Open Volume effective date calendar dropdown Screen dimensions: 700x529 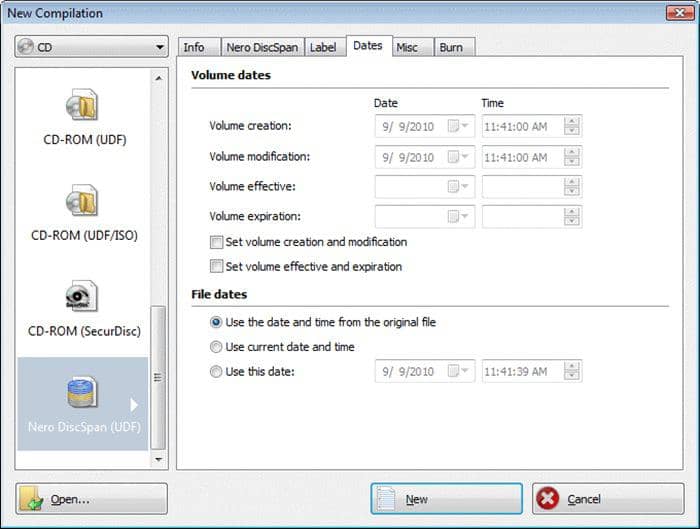click(x=458, y=187)
